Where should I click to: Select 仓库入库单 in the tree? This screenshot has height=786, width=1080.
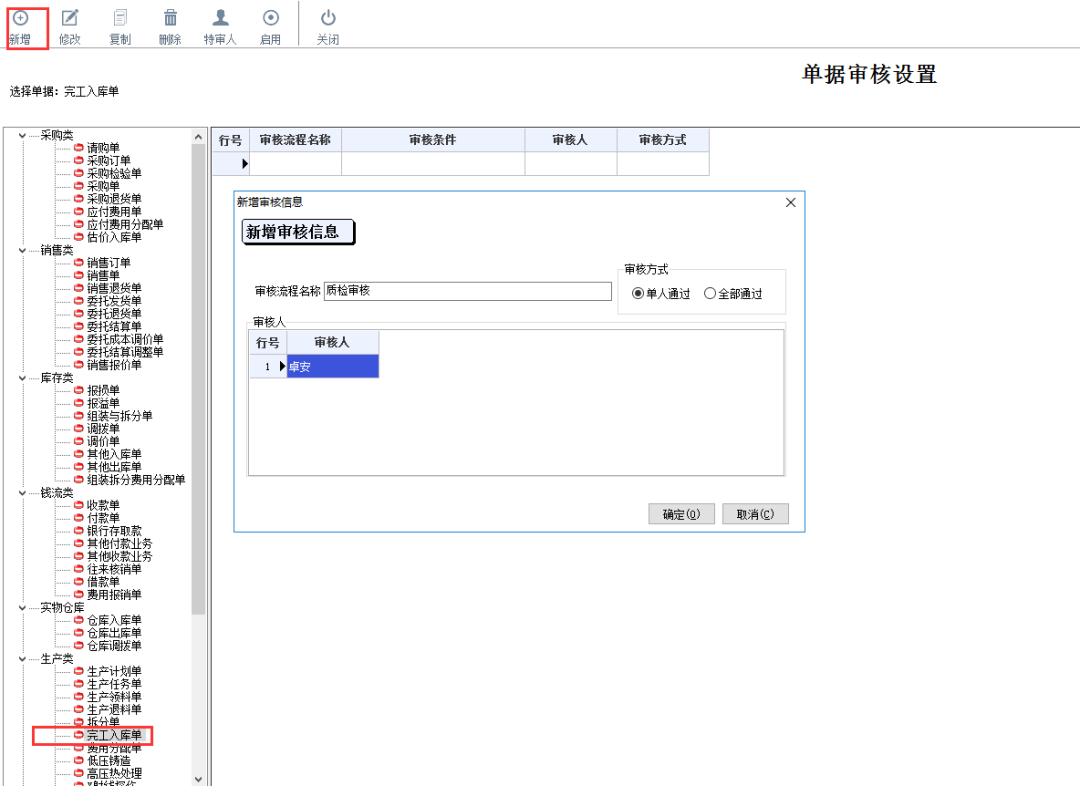point(114,620)
